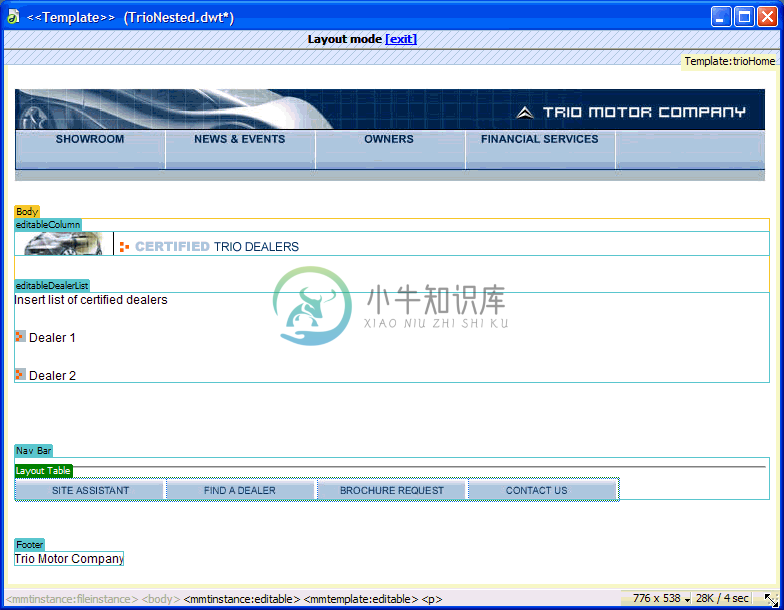This screenshot has width=784, height=610.
Task: Click the car thumbnail image
Action: 64,244
